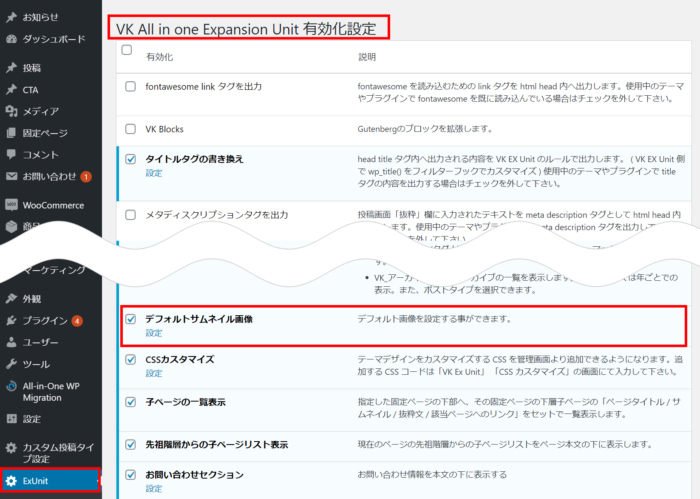700x499 pixels.
Task: Click the お問い合わせ notification badge 1
Action: coord(86,177)
